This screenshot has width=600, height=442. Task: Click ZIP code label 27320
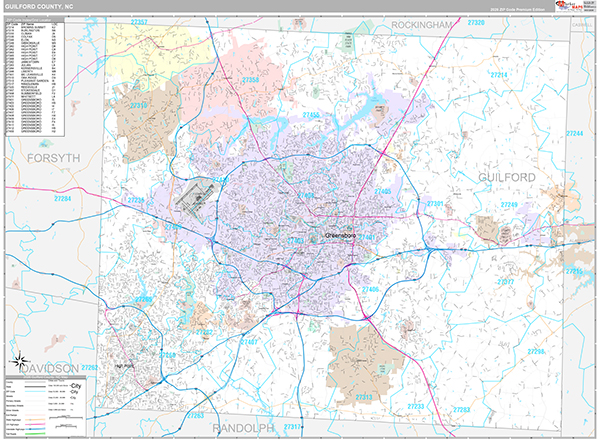(476, 23)
